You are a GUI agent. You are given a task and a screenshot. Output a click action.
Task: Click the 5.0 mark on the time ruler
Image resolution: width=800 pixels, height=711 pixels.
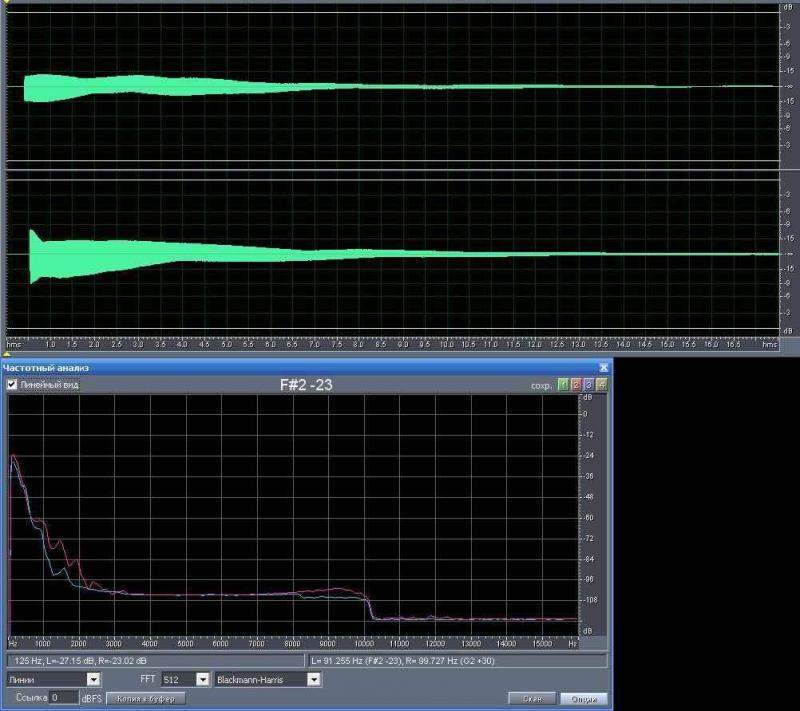[x=226, y=344]
